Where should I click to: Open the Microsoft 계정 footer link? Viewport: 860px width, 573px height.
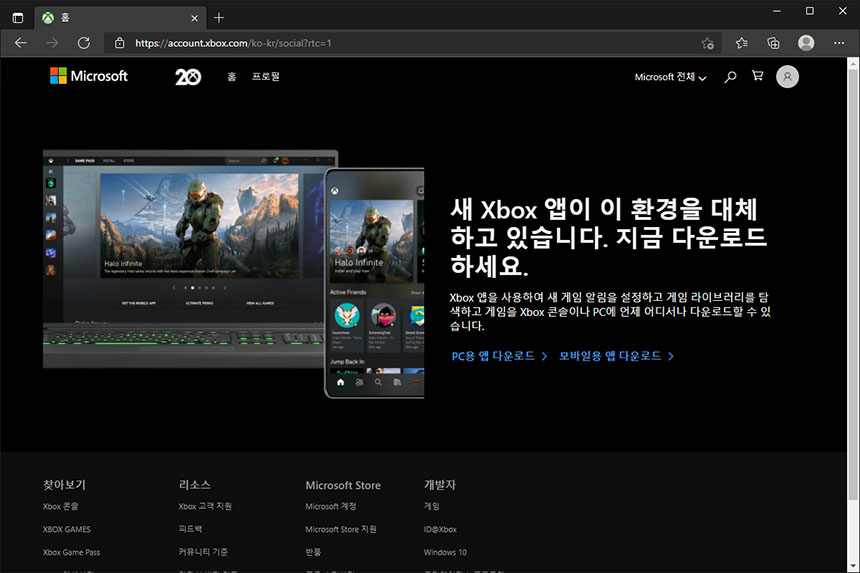pos(331,506)
